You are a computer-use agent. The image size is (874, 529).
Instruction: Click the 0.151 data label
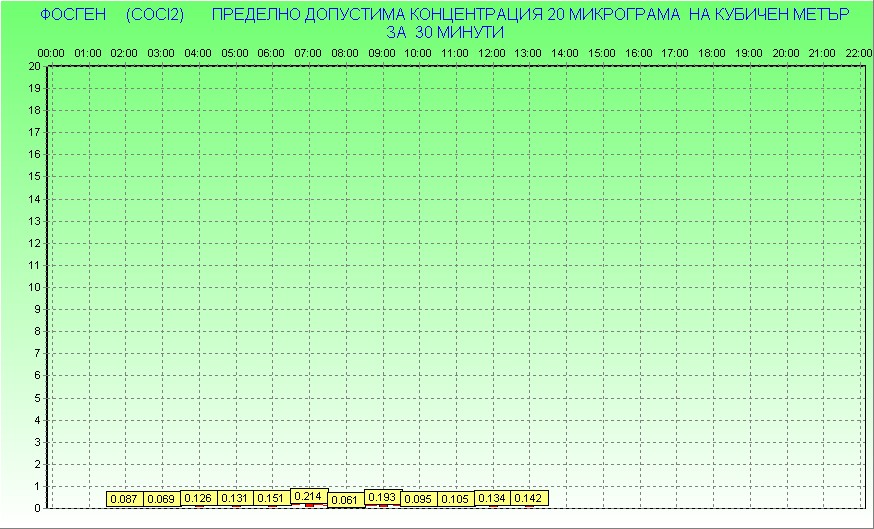point(271,498)
